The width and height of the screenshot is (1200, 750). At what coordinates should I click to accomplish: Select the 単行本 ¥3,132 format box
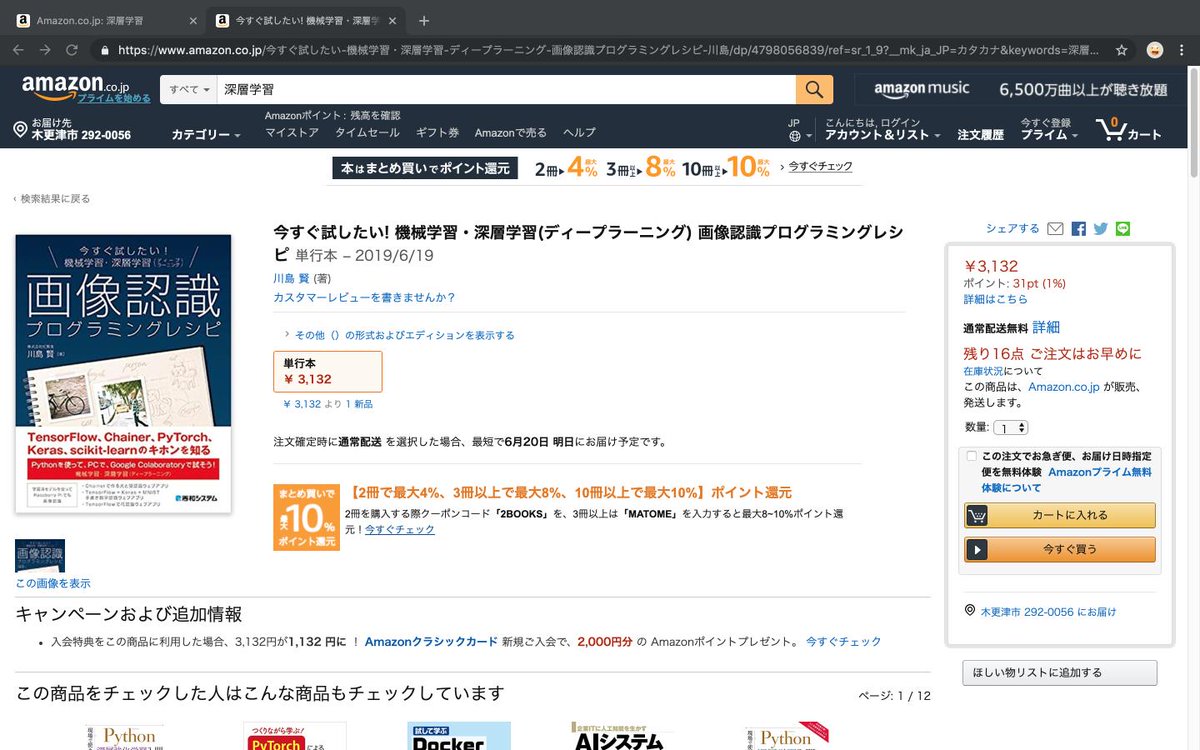tap(328, 371)
